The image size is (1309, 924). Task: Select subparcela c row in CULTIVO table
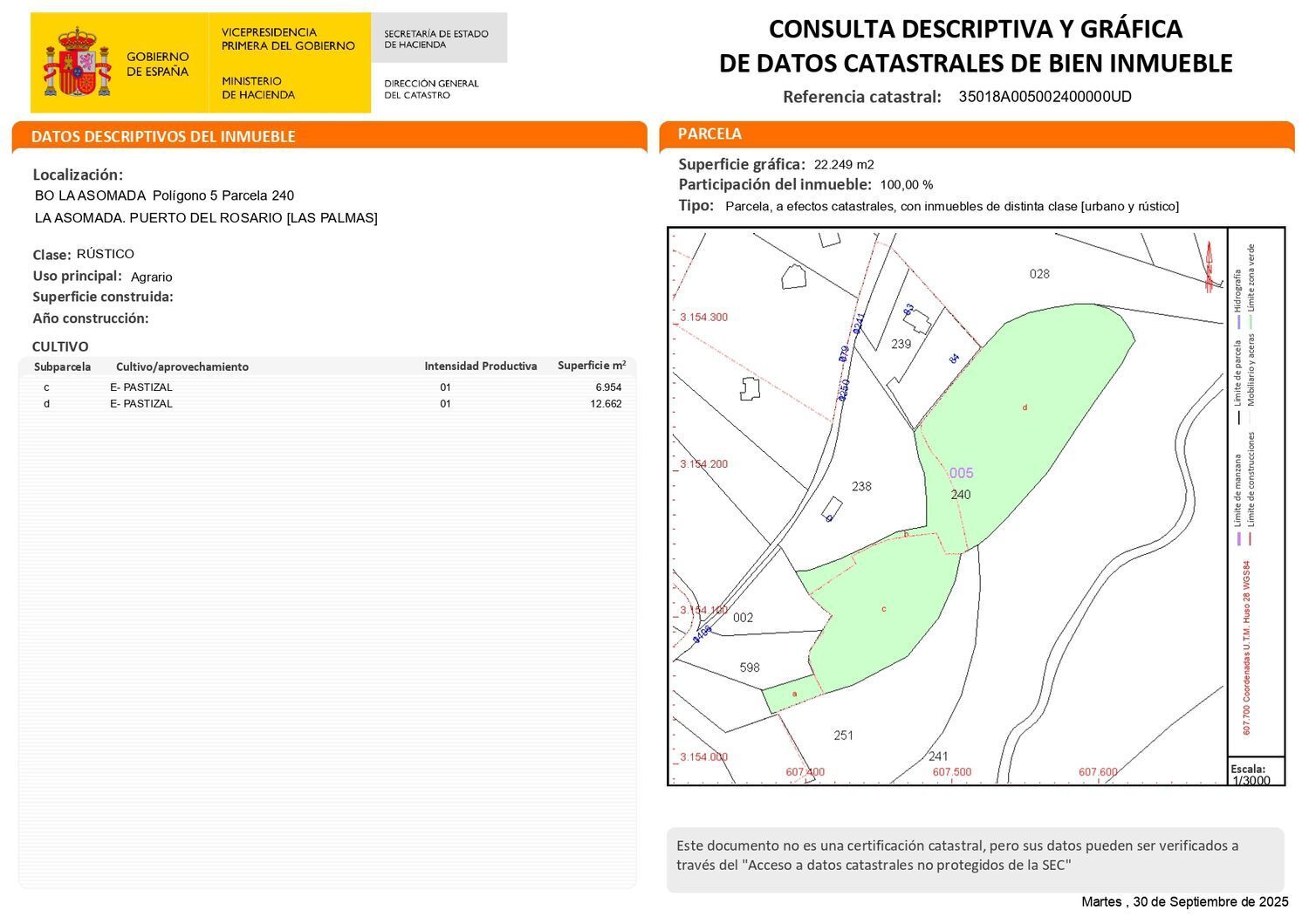(327, 387)
